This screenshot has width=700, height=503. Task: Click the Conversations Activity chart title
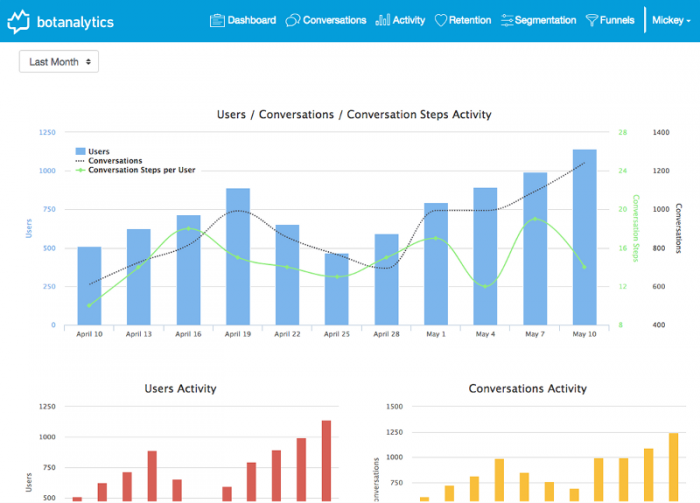528,389
